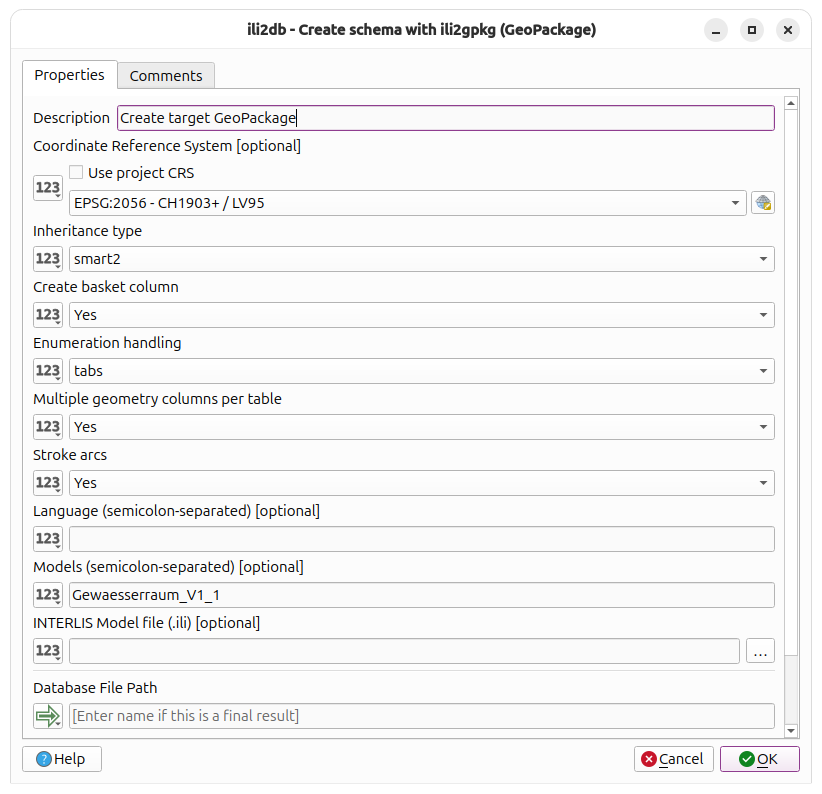Screen dimensions: 822x794
Task: Click the Inheritance type 123 value-source icon
Action: pyautogui.click(x=48, y=259)
